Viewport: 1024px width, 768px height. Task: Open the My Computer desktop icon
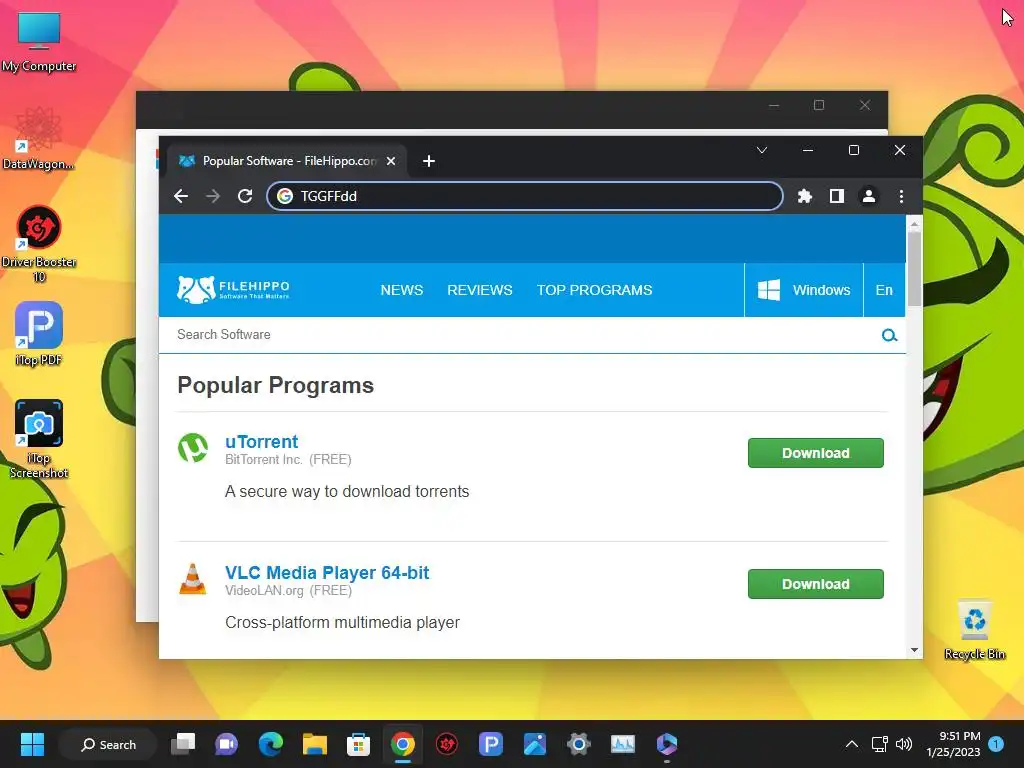39,40
